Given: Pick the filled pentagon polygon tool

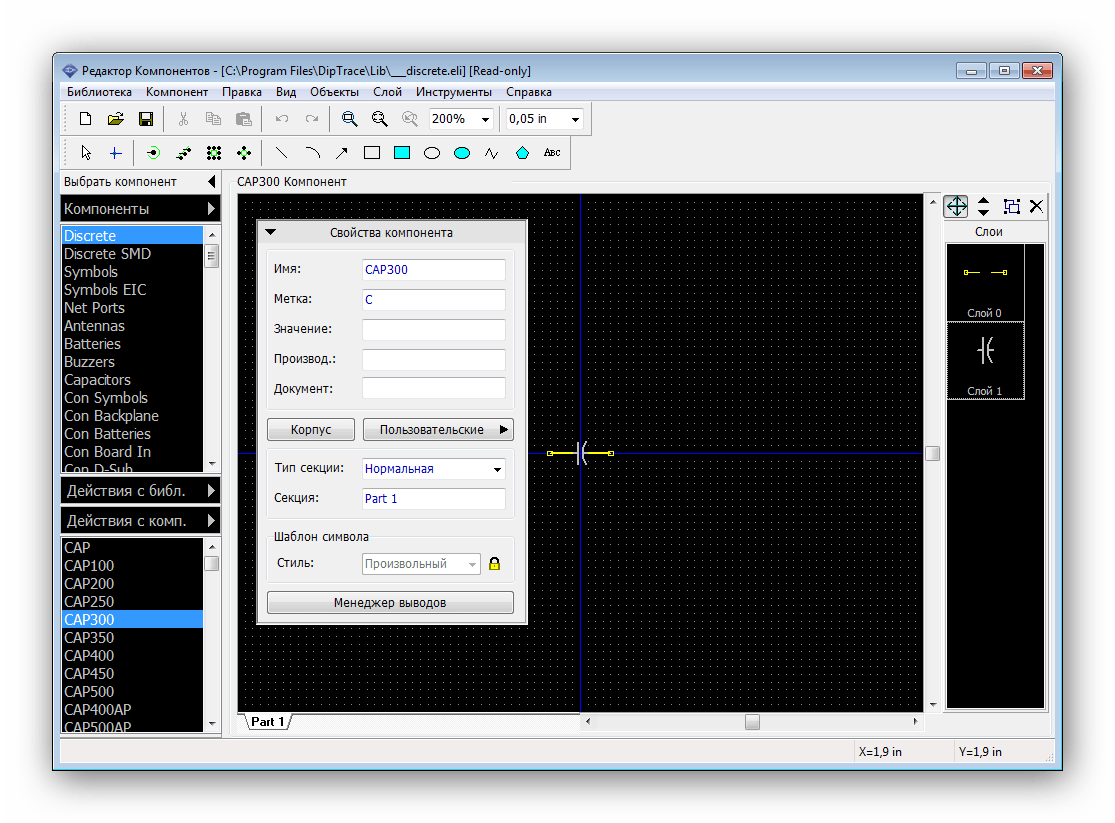Looking at the screenshot, I should pos(522,153).
